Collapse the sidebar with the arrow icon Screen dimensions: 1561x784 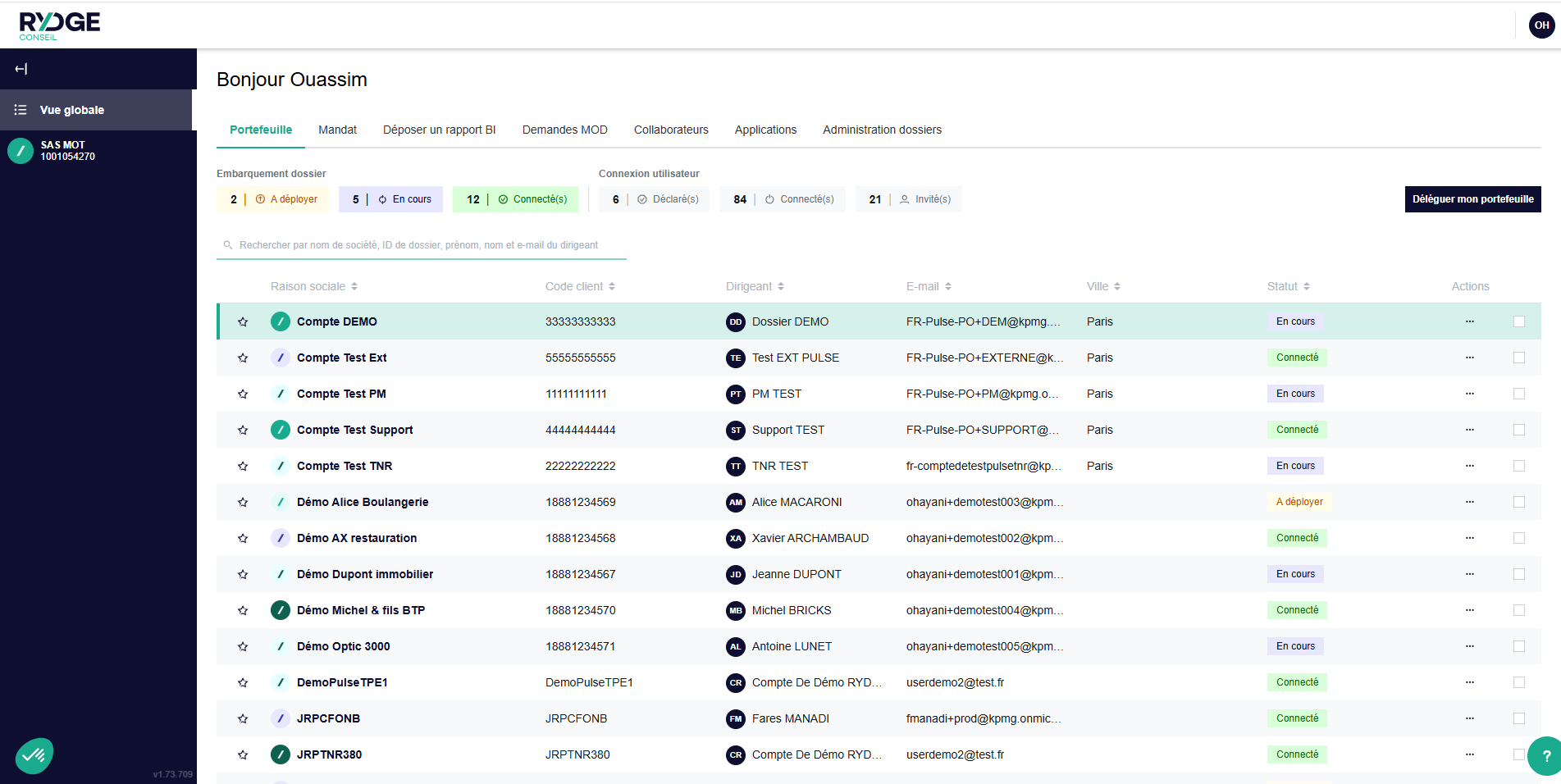21,69
